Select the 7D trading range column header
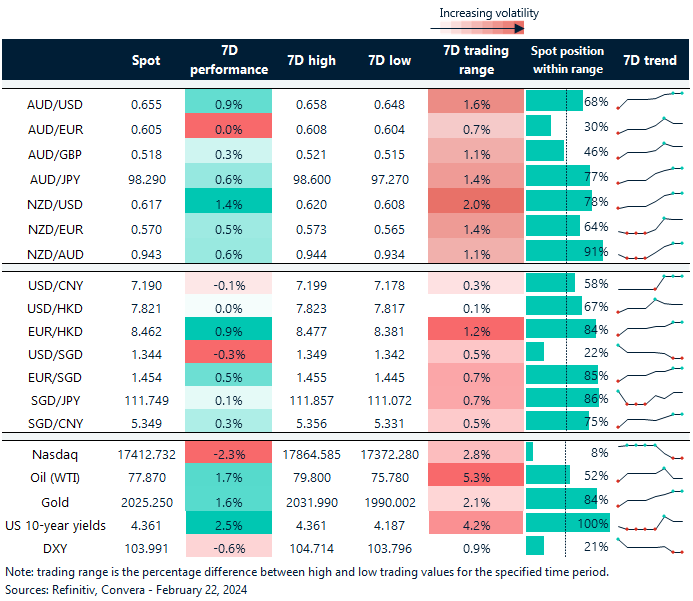The image size is (693, 601). pyautogui.click(x=475, y=60)
